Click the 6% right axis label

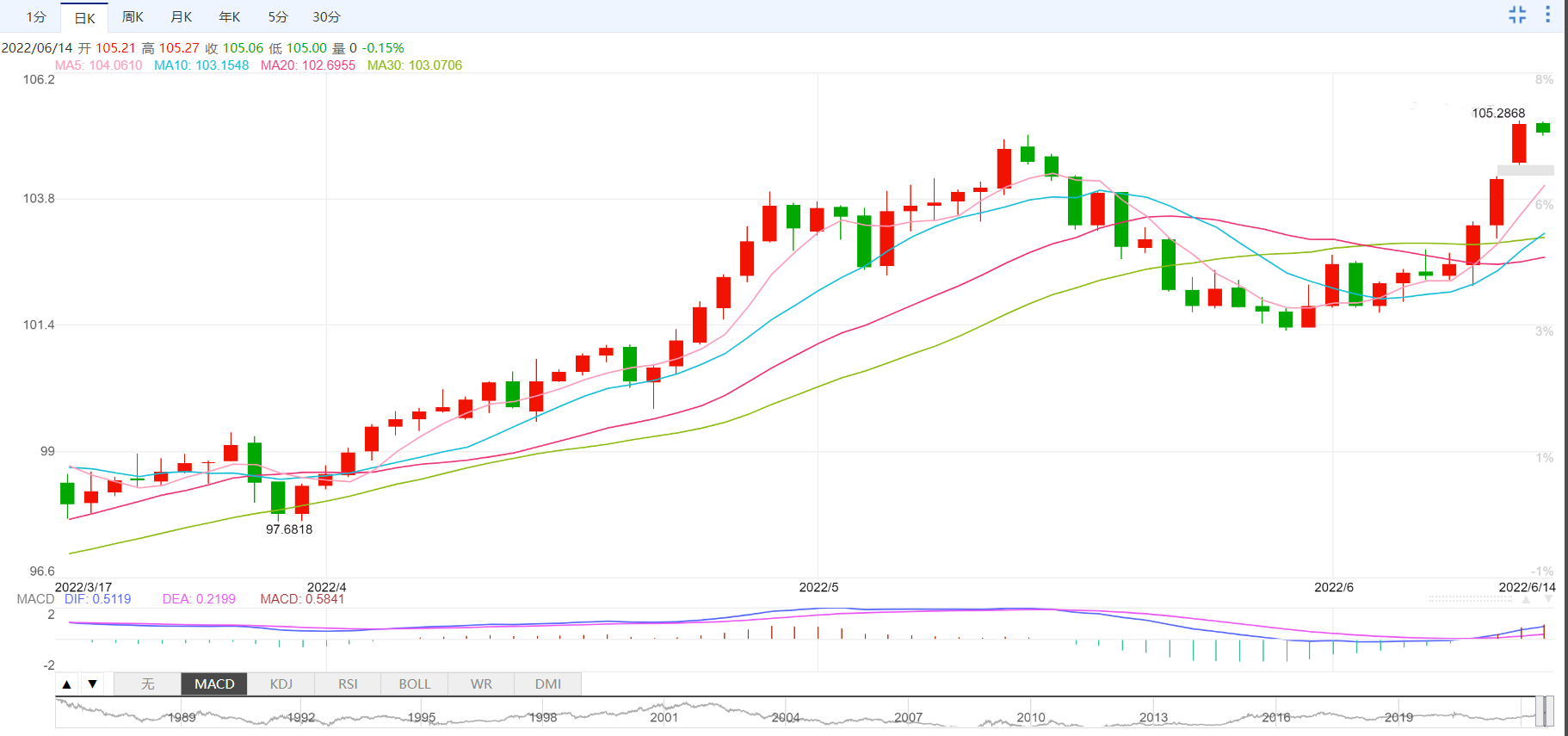tap(1545, 205)
